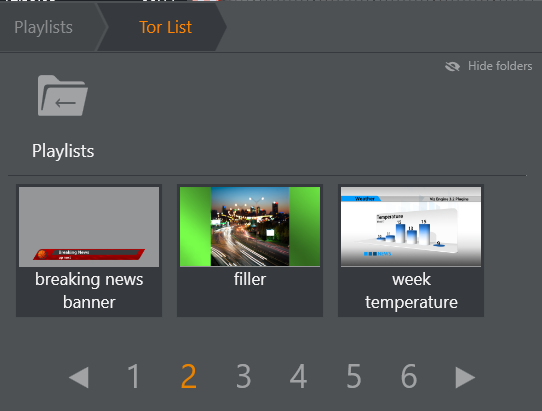Click the crossed-eye hide folders icon

point(452,66)
